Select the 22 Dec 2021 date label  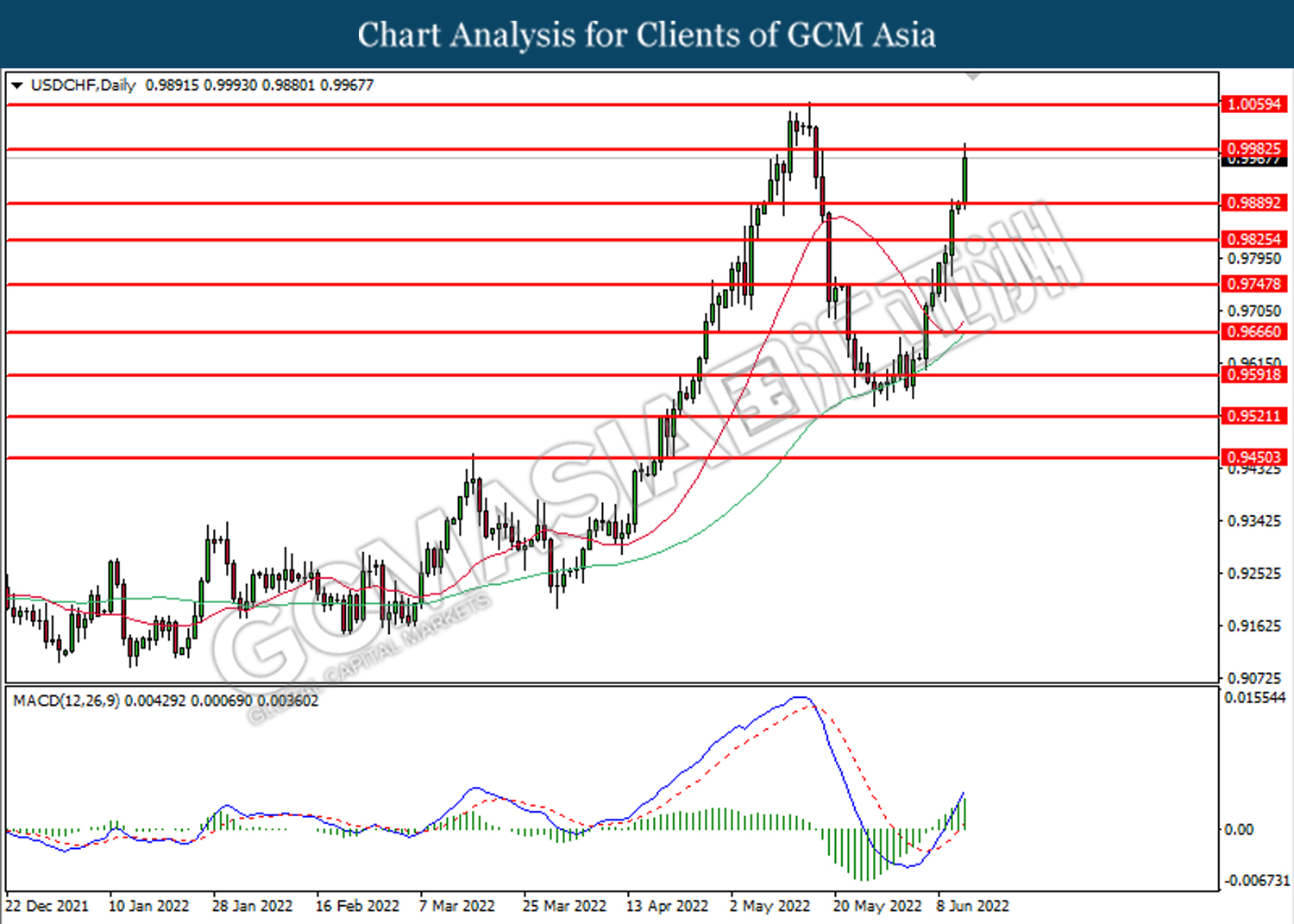(x=47, y=906)
